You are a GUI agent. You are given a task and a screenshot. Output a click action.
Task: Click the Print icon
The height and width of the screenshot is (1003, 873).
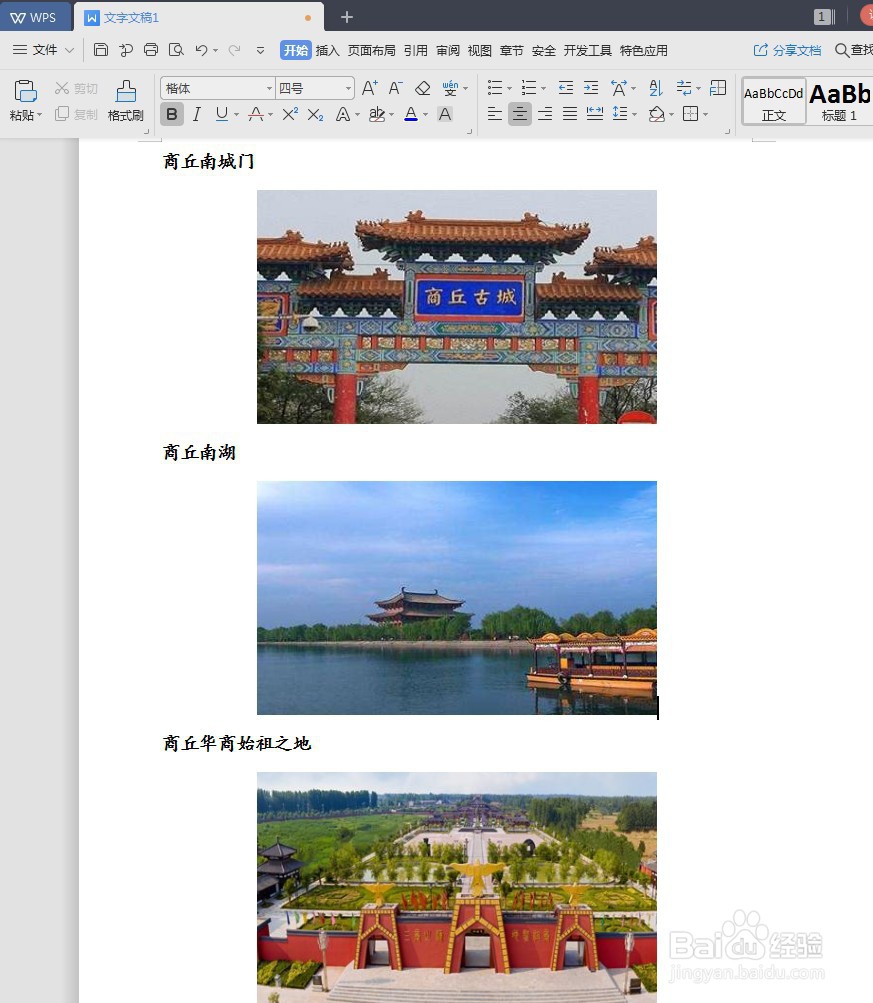point(151,50)
